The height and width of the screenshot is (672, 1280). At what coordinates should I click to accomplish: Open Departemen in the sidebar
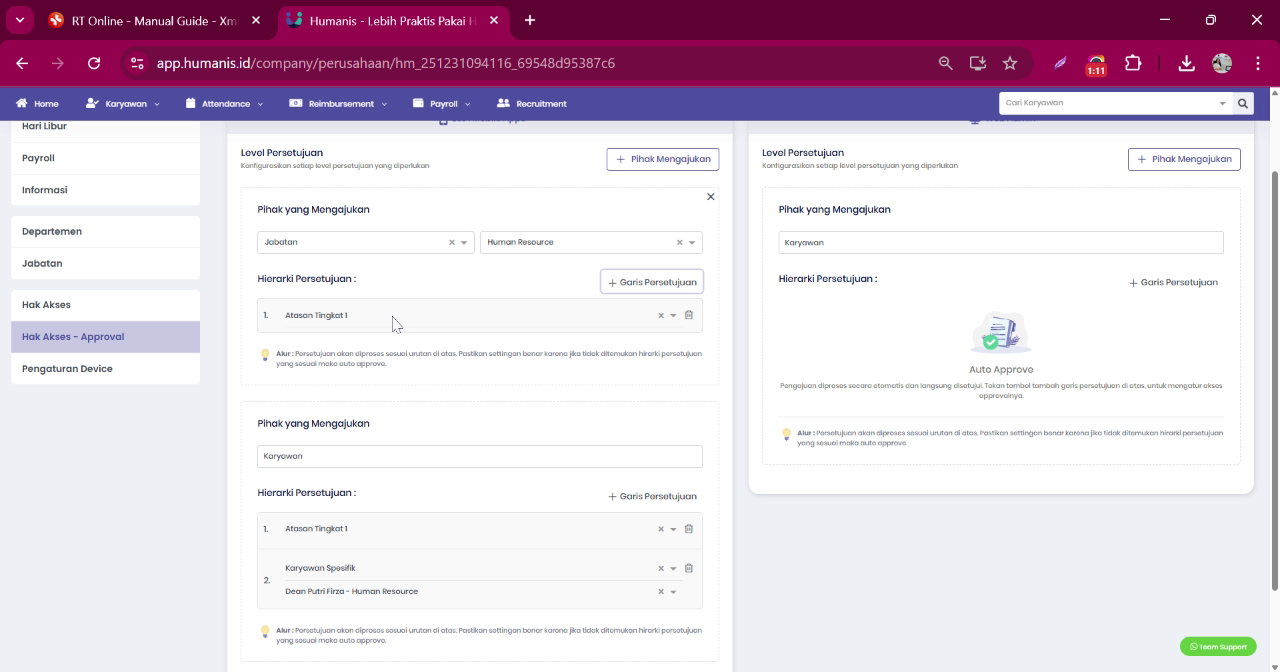pos(105,231)
